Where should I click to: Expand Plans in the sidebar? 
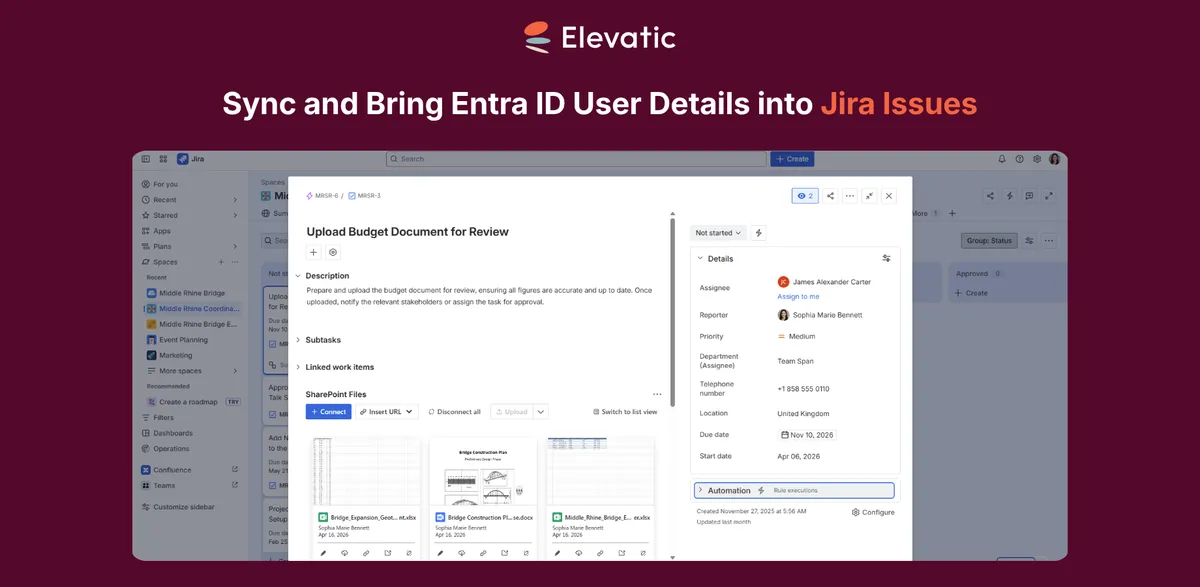(x=235, y=246)
